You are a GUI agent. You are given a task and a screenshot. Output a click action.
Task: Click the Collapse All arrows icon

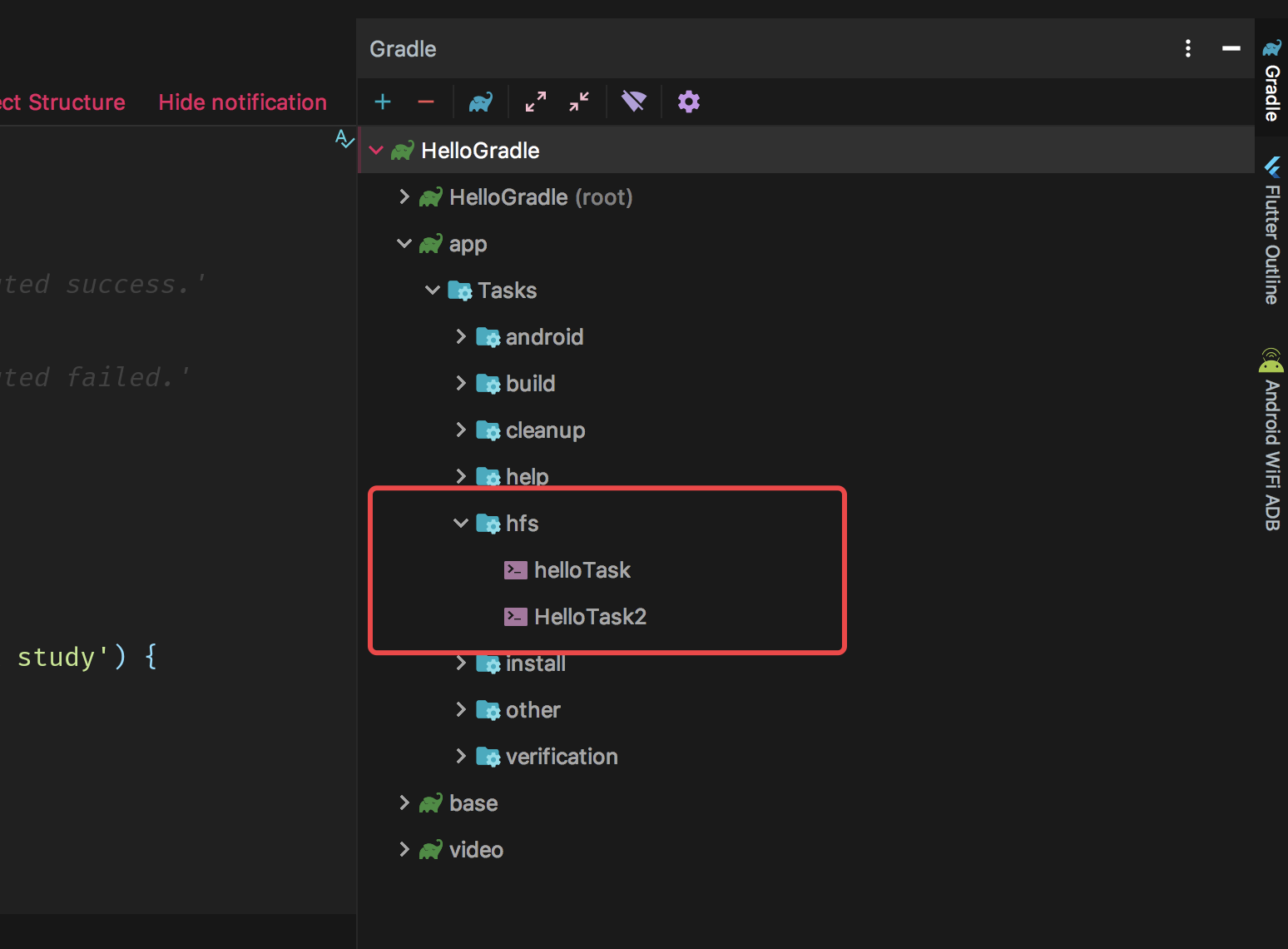(579, 102)
